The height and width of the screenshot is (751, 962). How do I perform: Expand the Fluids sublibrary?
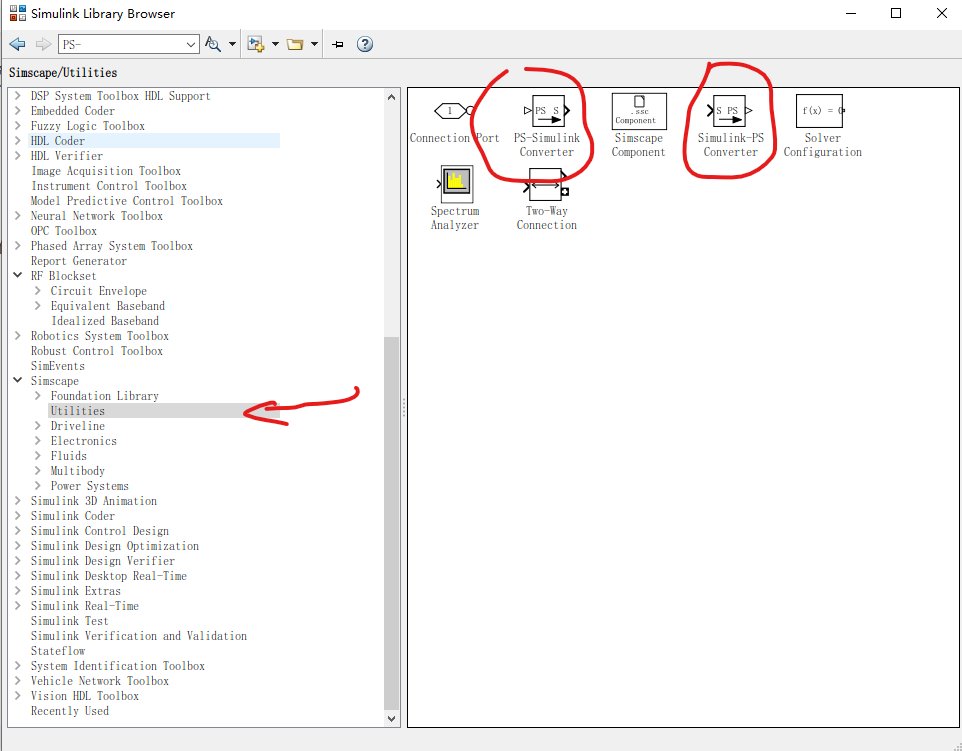pyautogui.click(x=37, y=456)
